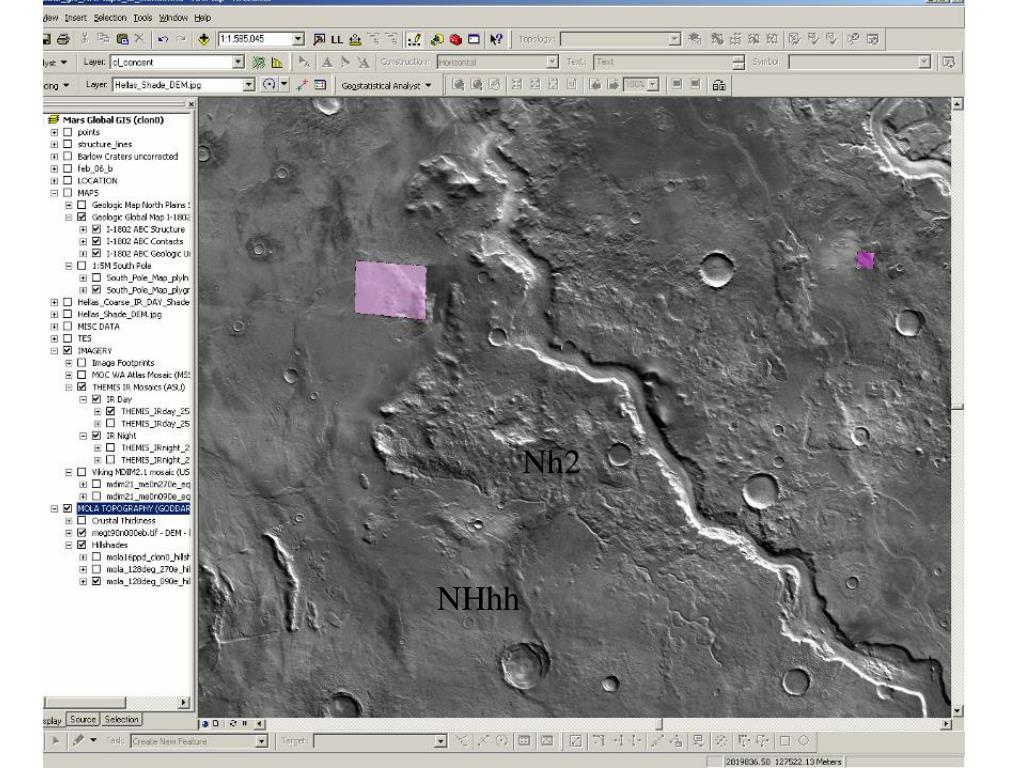Viewport: 1024px width, 768px height.
Task: Click the yellow histogram icon
Action: [x=278, y=63]
